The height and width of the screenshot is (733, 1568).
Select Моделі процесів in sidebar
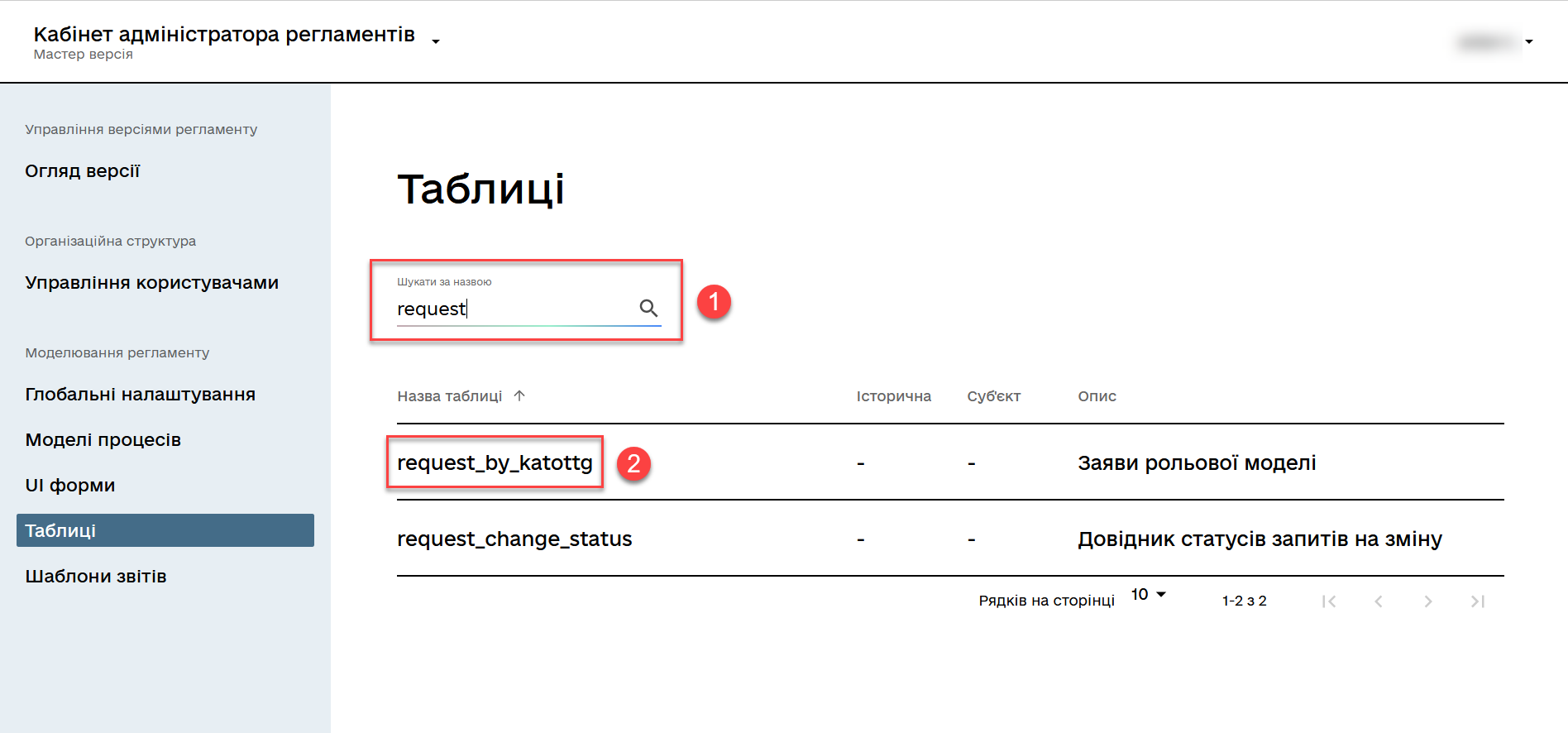pos(103,440)
